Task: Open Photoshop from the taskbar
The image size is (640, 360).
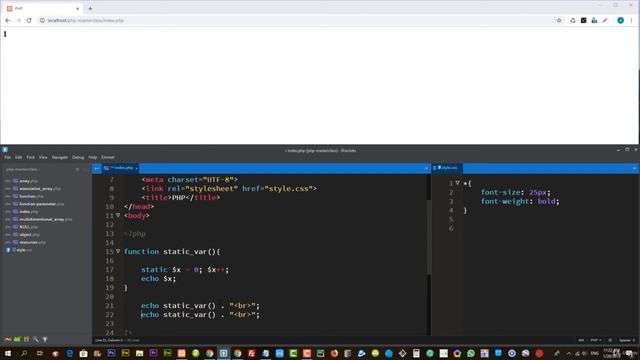Action: [x=111, y=353]
